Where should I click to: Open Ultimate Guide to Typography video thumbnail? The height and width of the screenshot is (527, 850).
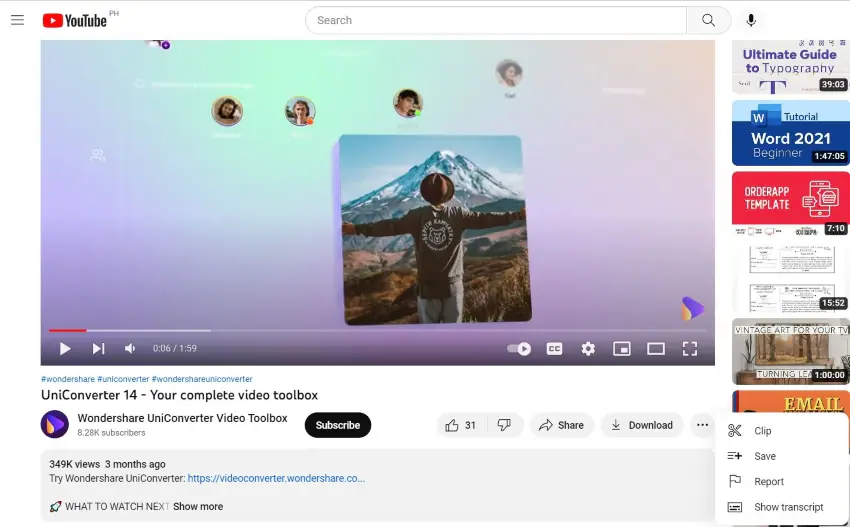tap(790, 67)
